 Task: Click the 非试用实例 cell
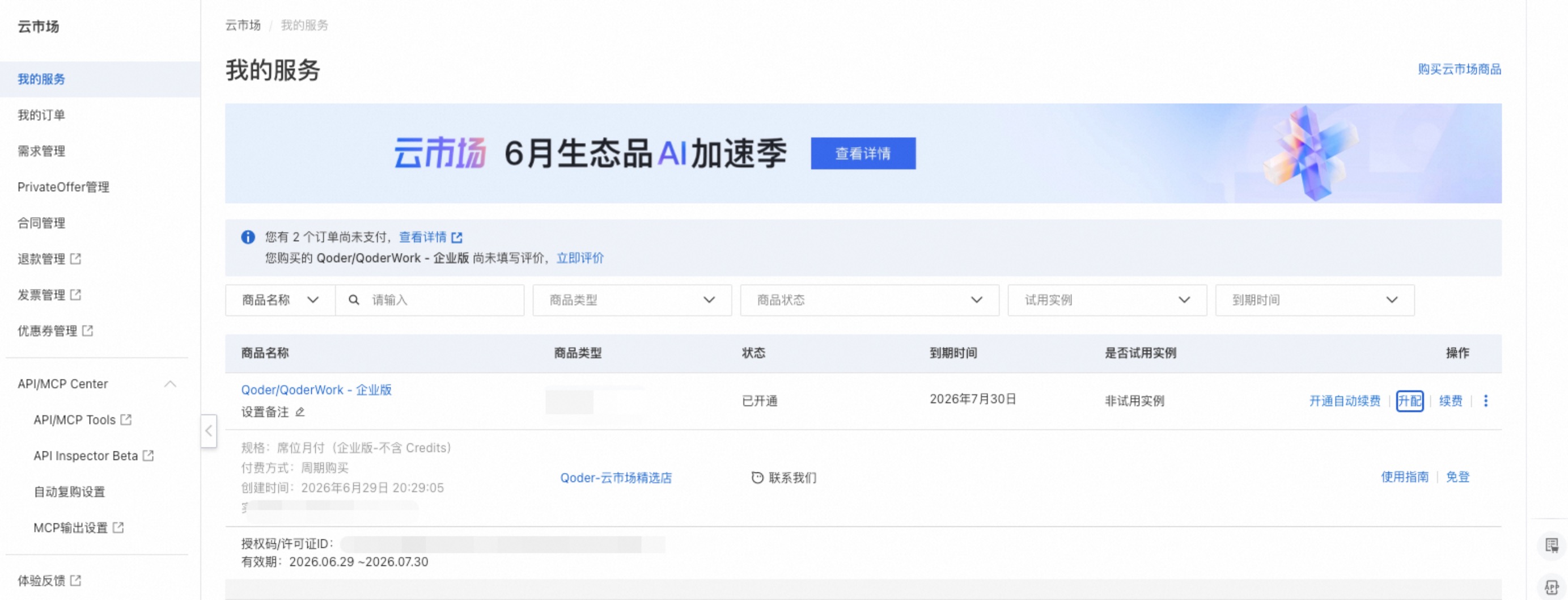pos(1134,401)
